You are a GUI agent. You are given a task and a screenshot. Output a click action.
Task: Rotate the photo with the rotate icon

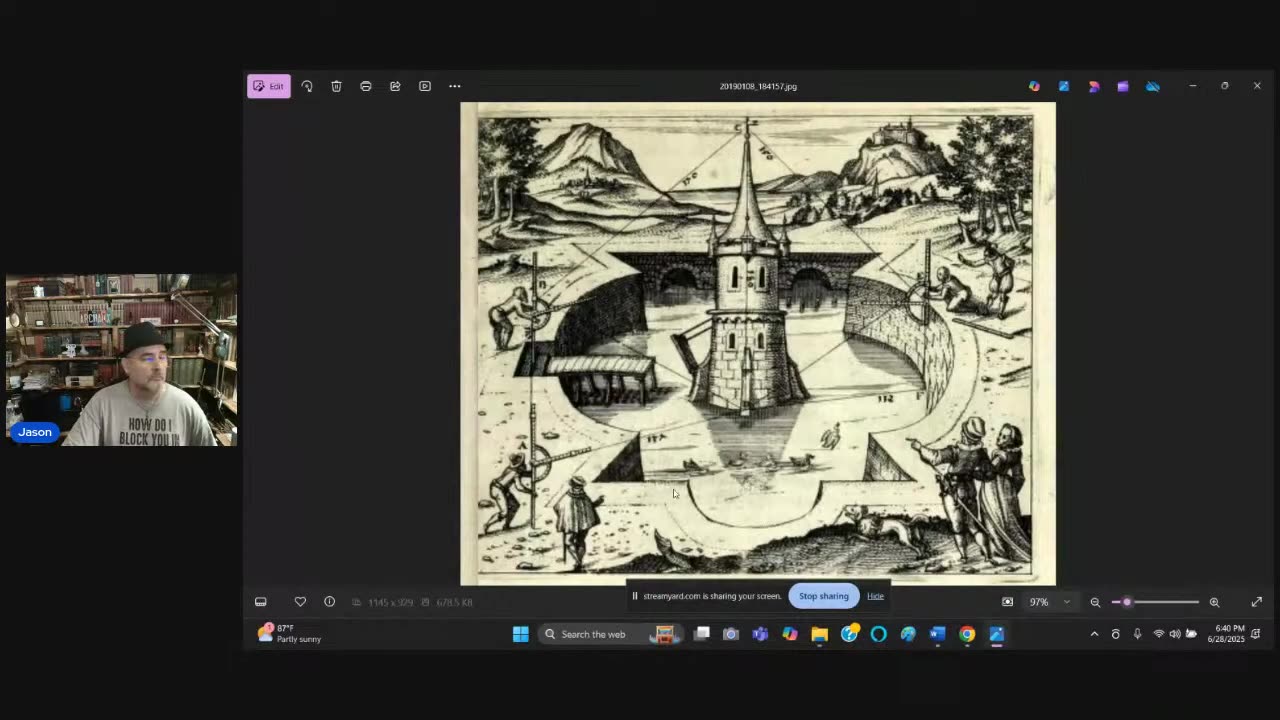pos(307,86)
